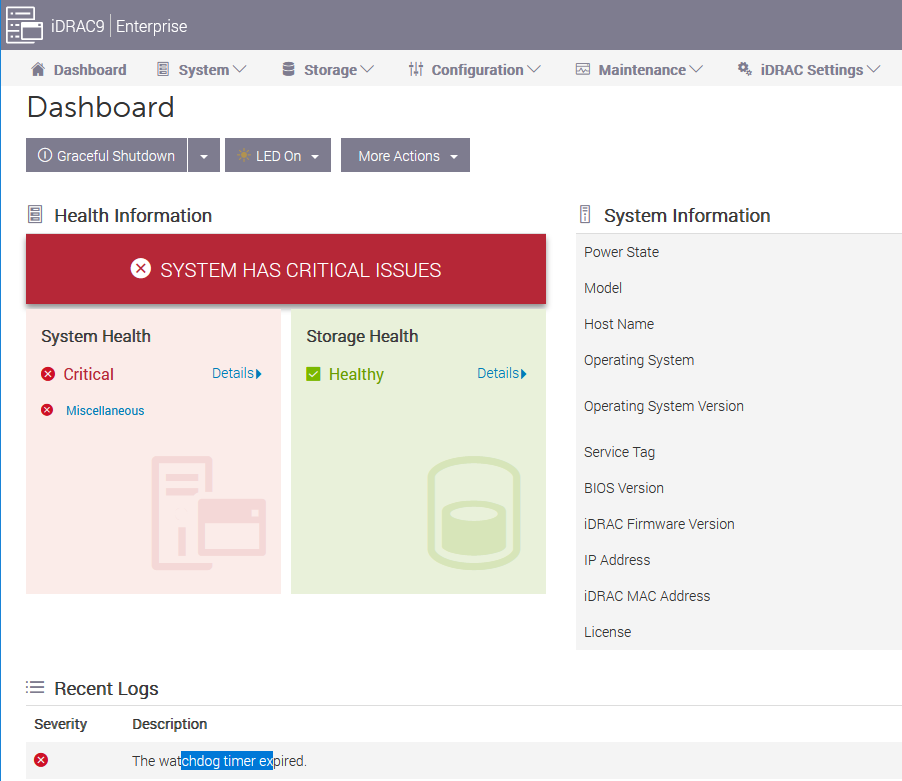Open the Storage menu

[328, 70]
